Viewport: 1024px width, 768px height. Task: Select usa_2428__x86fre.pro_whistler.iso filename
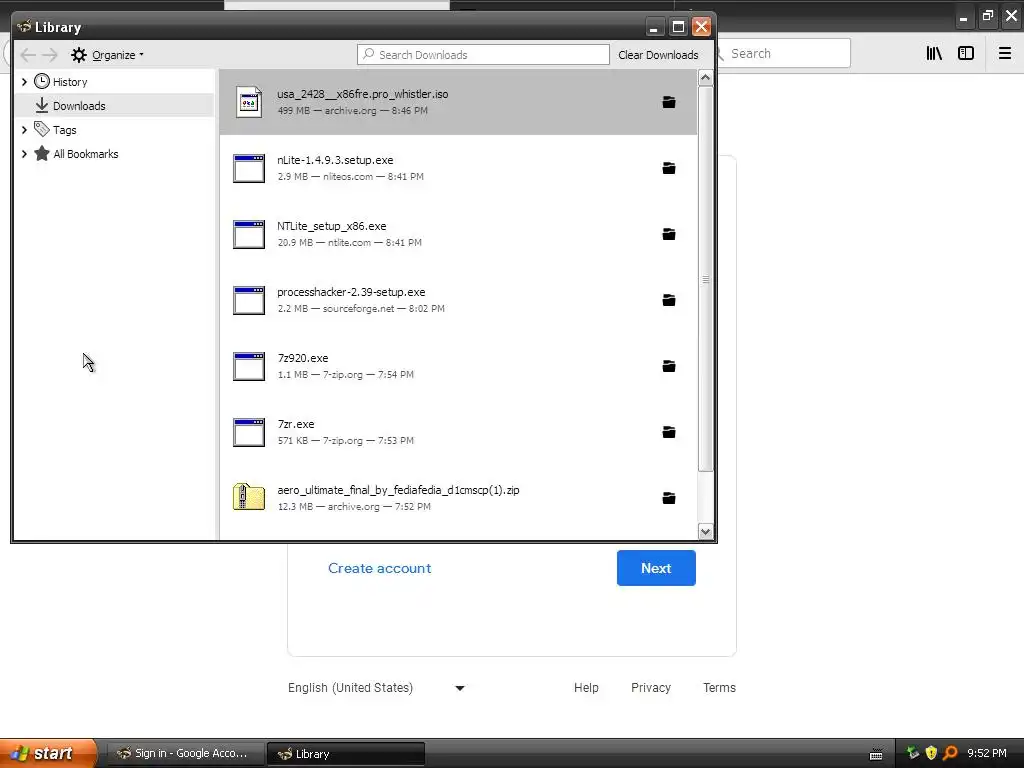click(362, 94)
